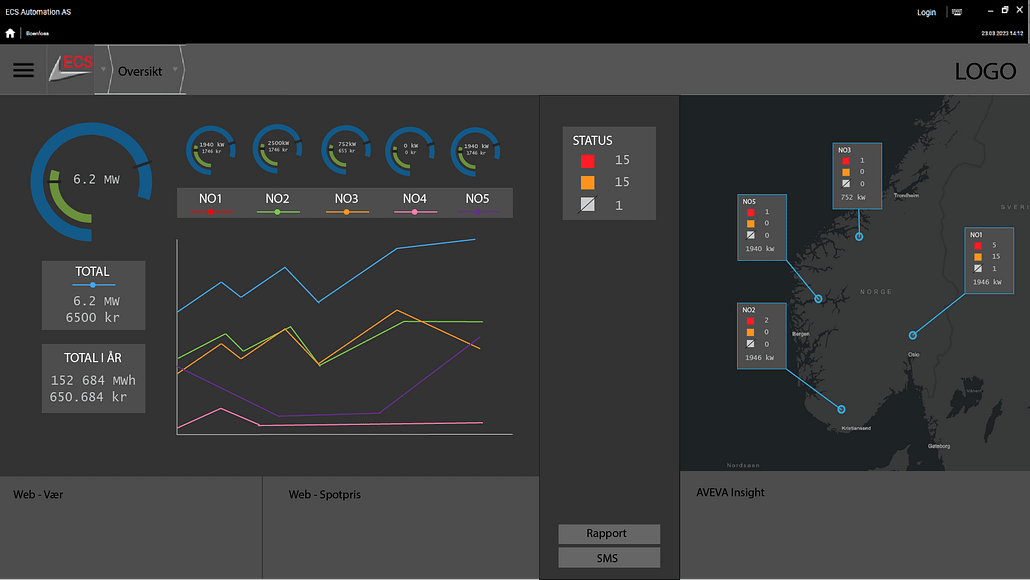Click the hatched status square in the STATUS panel

click(x=586, y=201)
